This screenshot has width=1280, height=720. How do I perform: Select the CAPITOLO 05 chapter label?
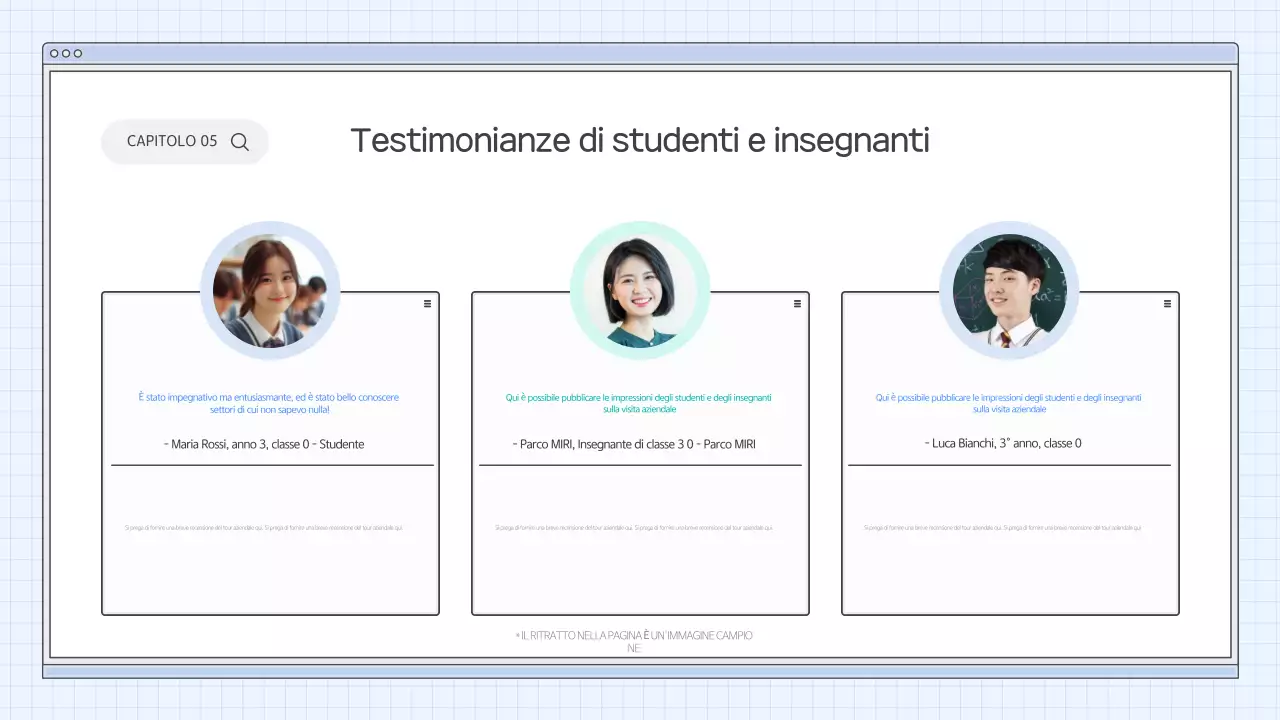172,141
